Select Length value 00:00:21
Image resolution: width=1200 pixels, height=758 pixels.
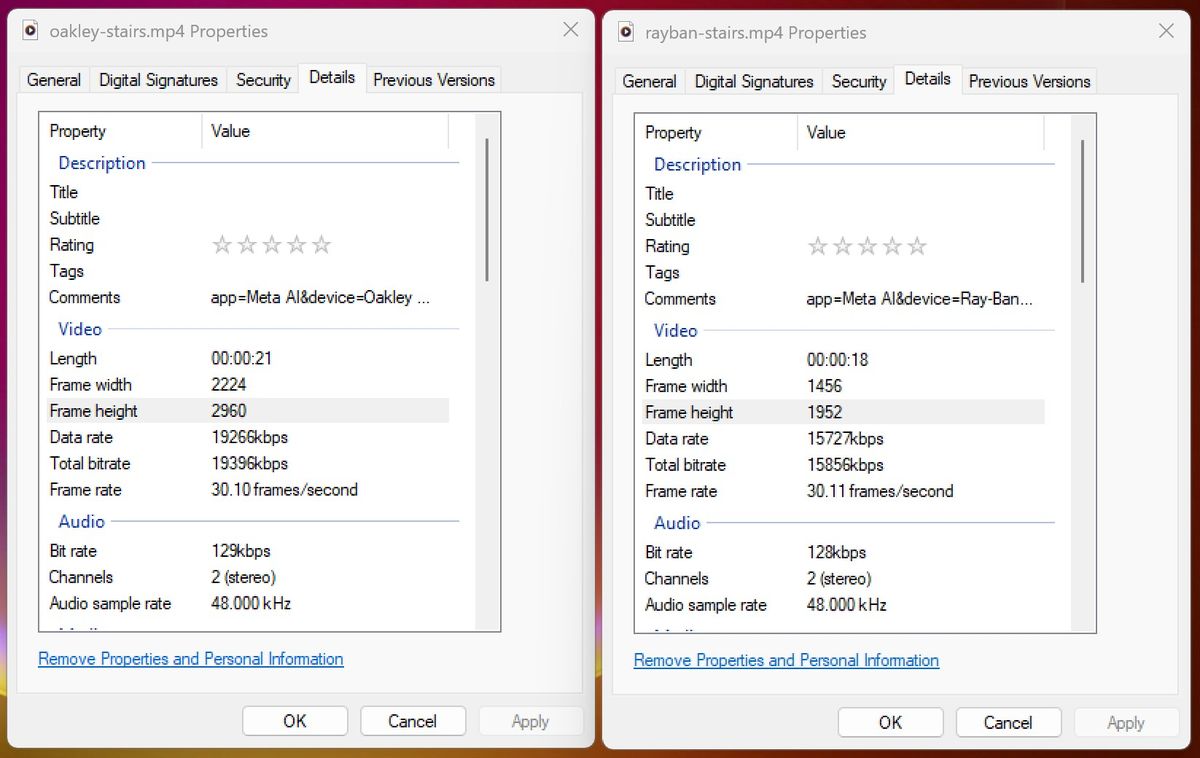pyautogui.click(x=241, y=358)
